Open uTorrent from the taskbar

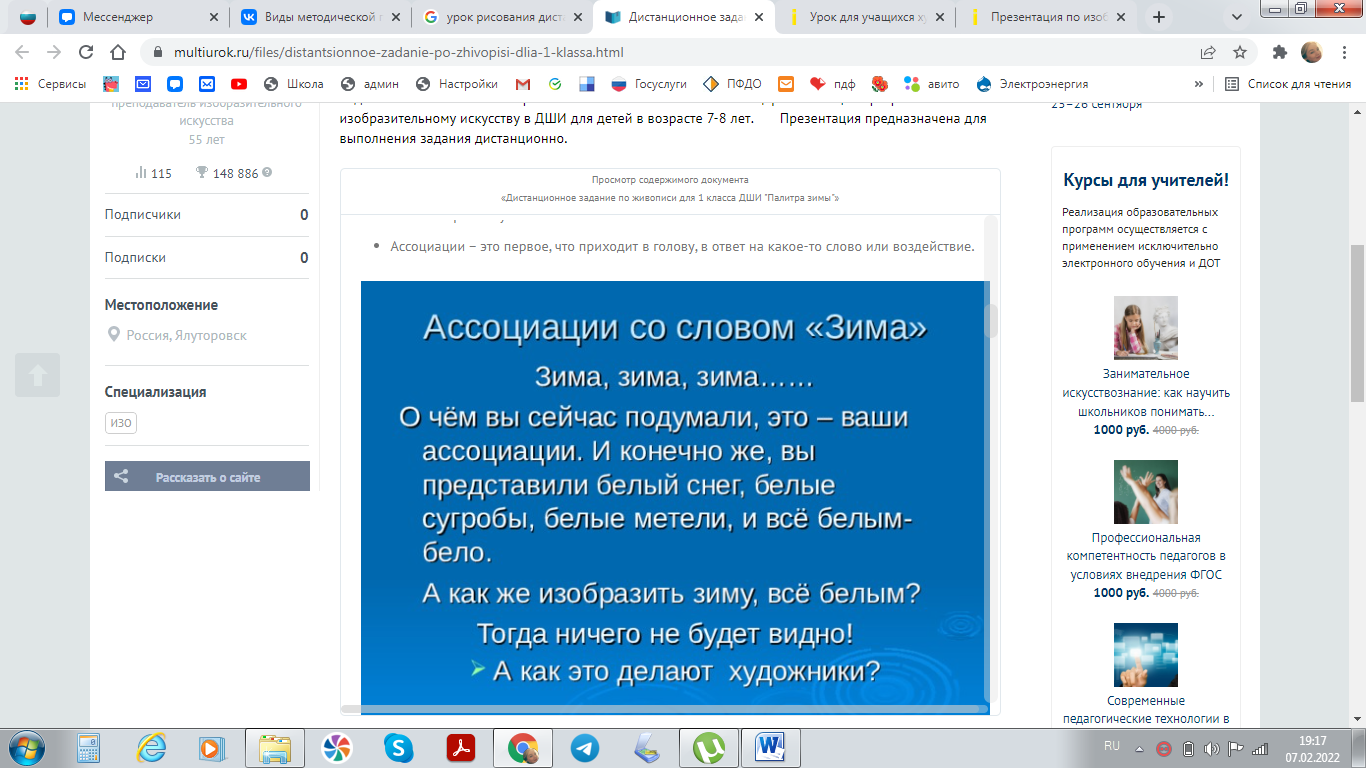[709, 747]
